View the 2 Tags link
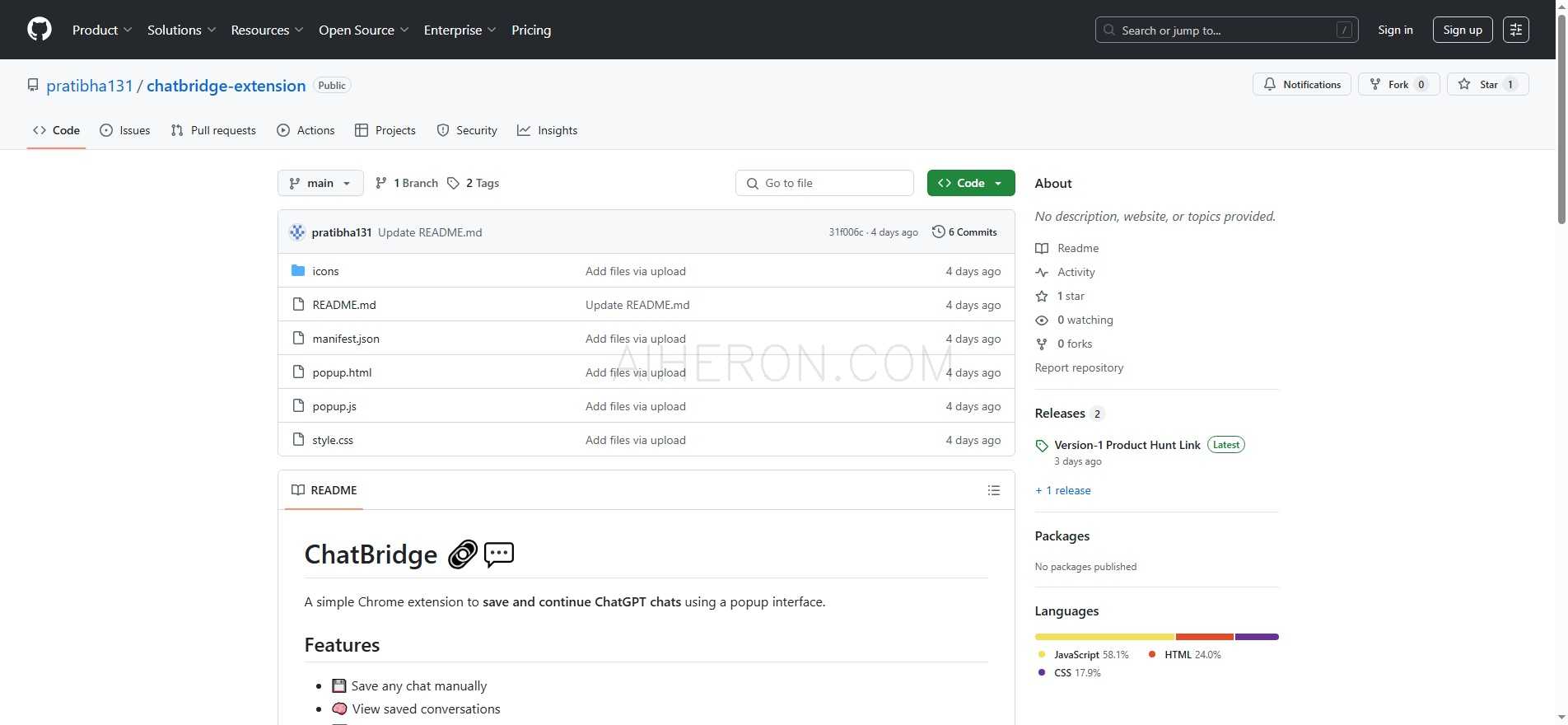1568x725 pixels. [x=474, y=183]
